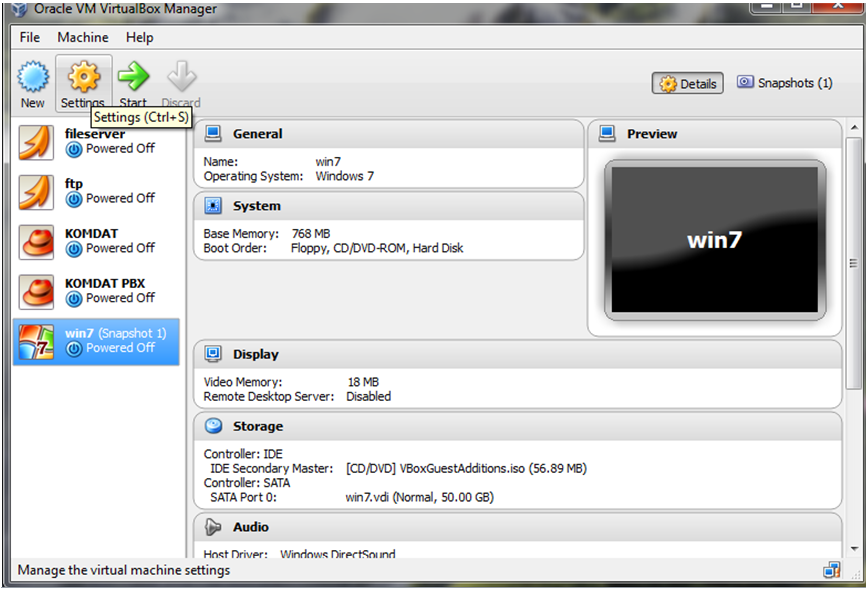Screen dimensions: 866x592
Task: Open the System section header link
Action: coord(257,205)
